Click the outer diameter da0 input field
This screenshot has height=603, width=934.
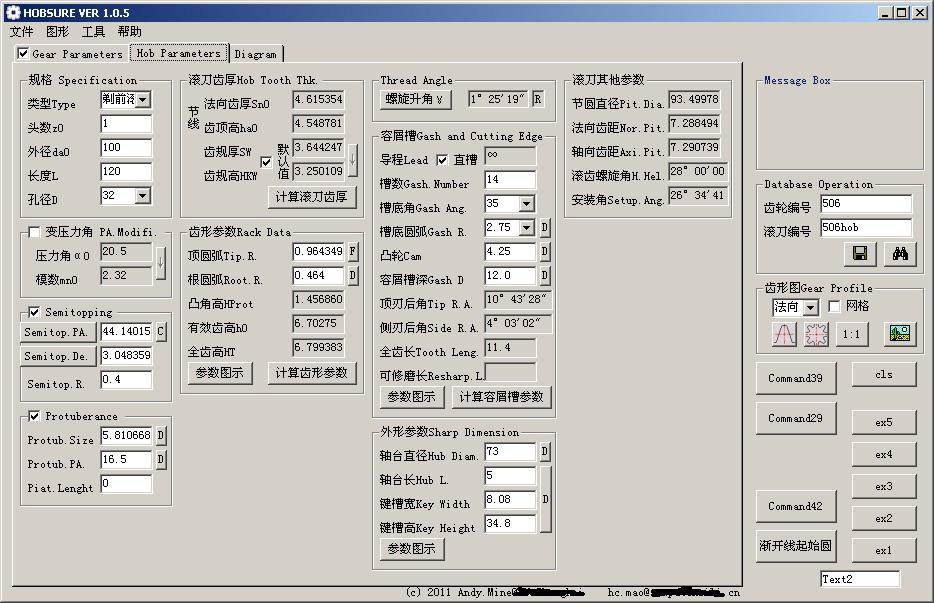126,148
